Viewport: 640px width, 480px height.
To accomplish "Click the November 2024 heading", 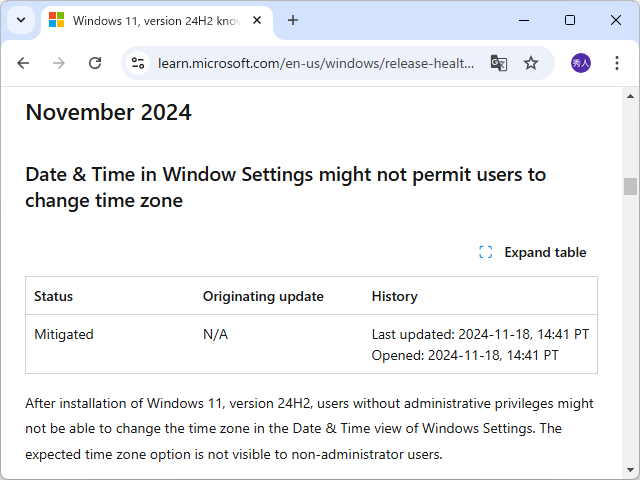I will click(x=109, y=112).
